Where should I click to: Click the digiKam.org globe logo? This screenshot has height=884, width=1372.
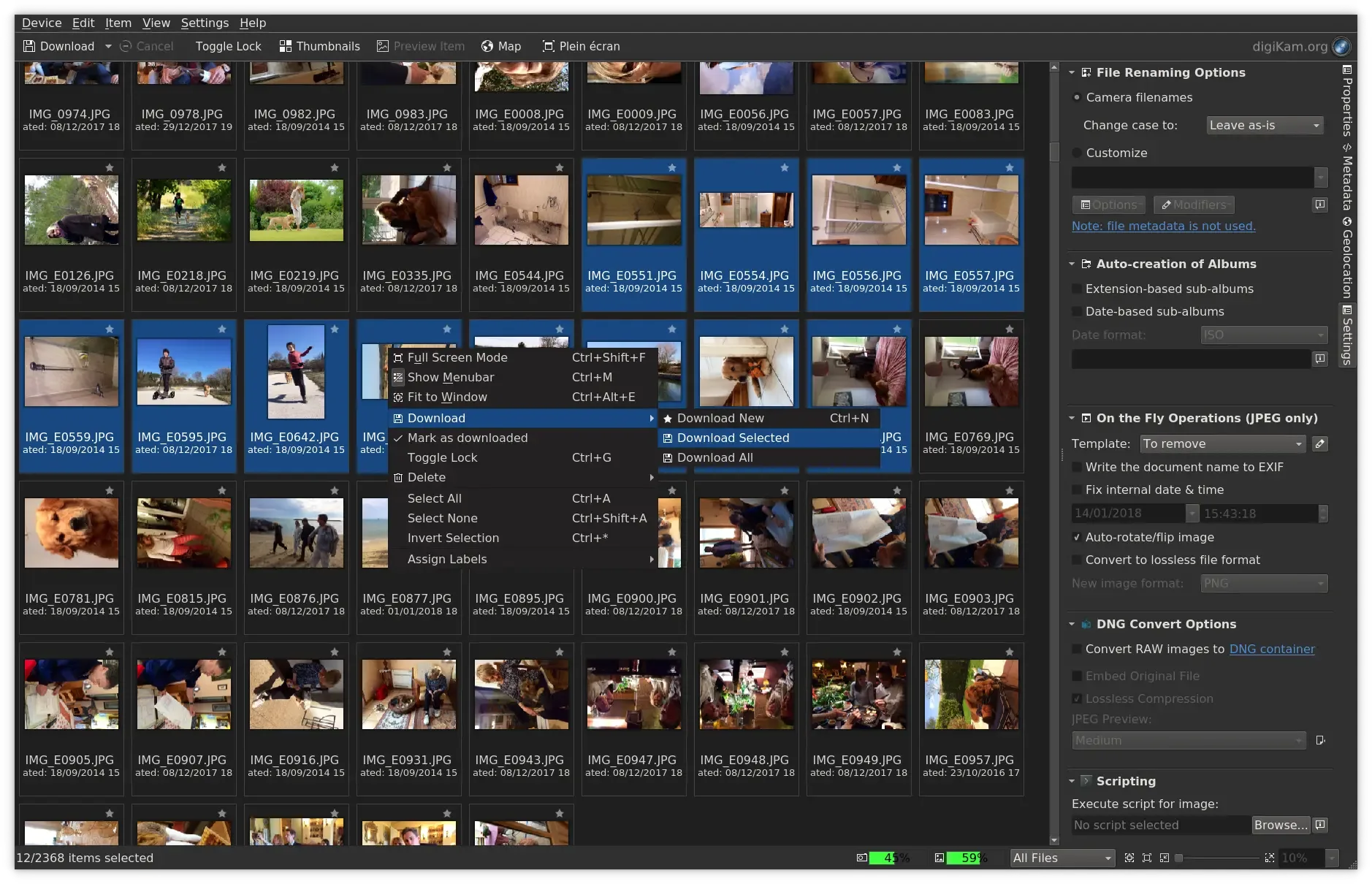click(x=1341, y=46)
